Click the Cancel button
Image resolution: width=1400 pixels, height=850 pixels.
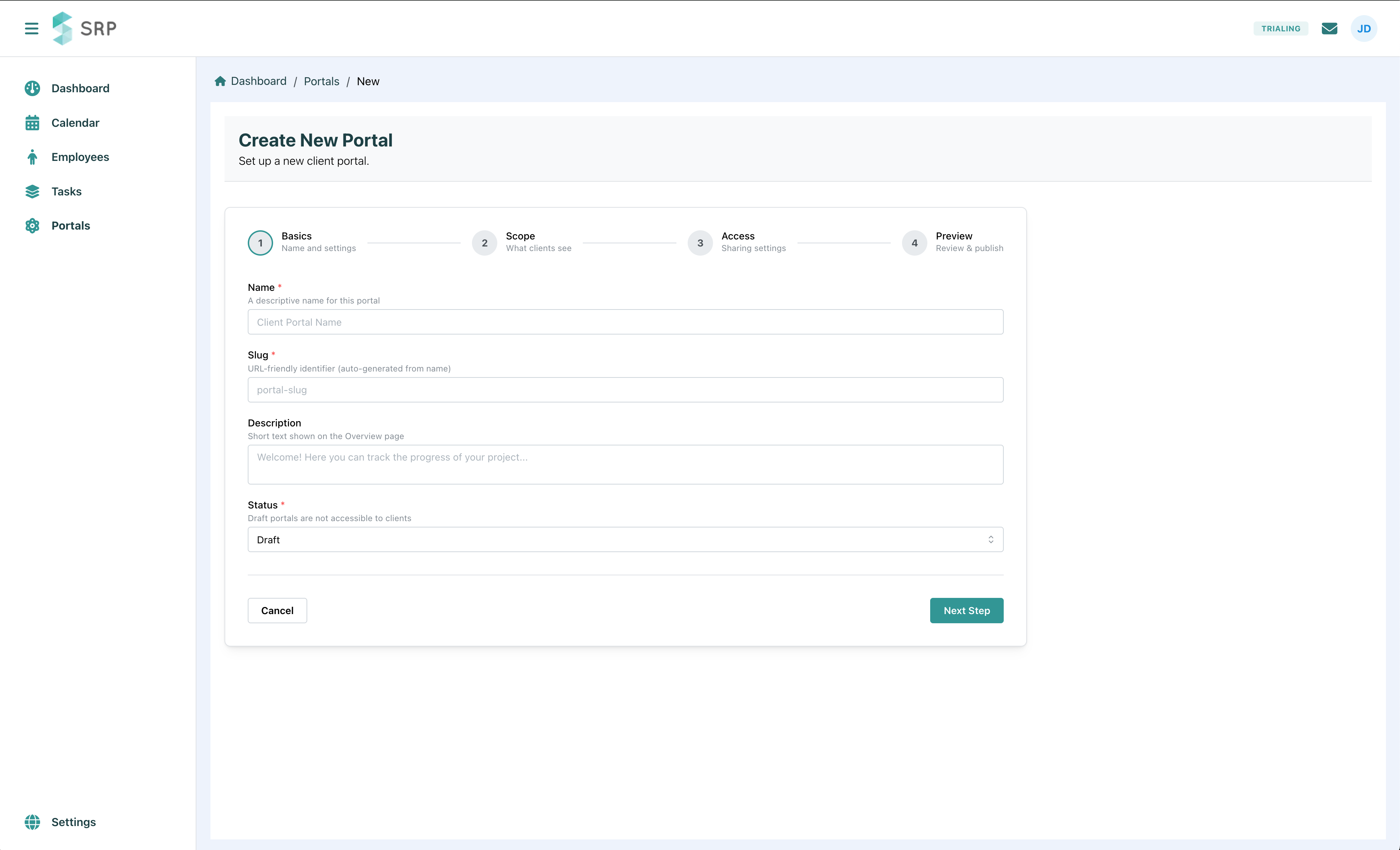pos(277,610)
